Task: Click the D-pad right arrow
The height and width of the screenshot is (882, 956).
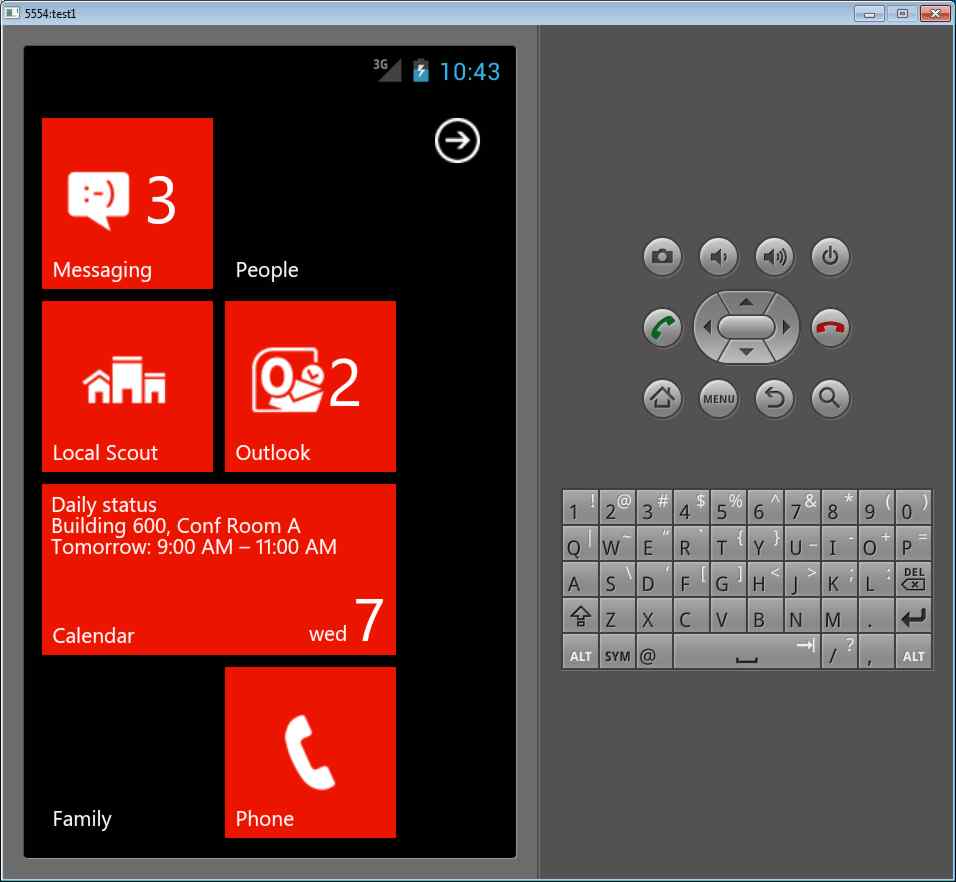Action: pyautogui.click(x=787, y=327)
